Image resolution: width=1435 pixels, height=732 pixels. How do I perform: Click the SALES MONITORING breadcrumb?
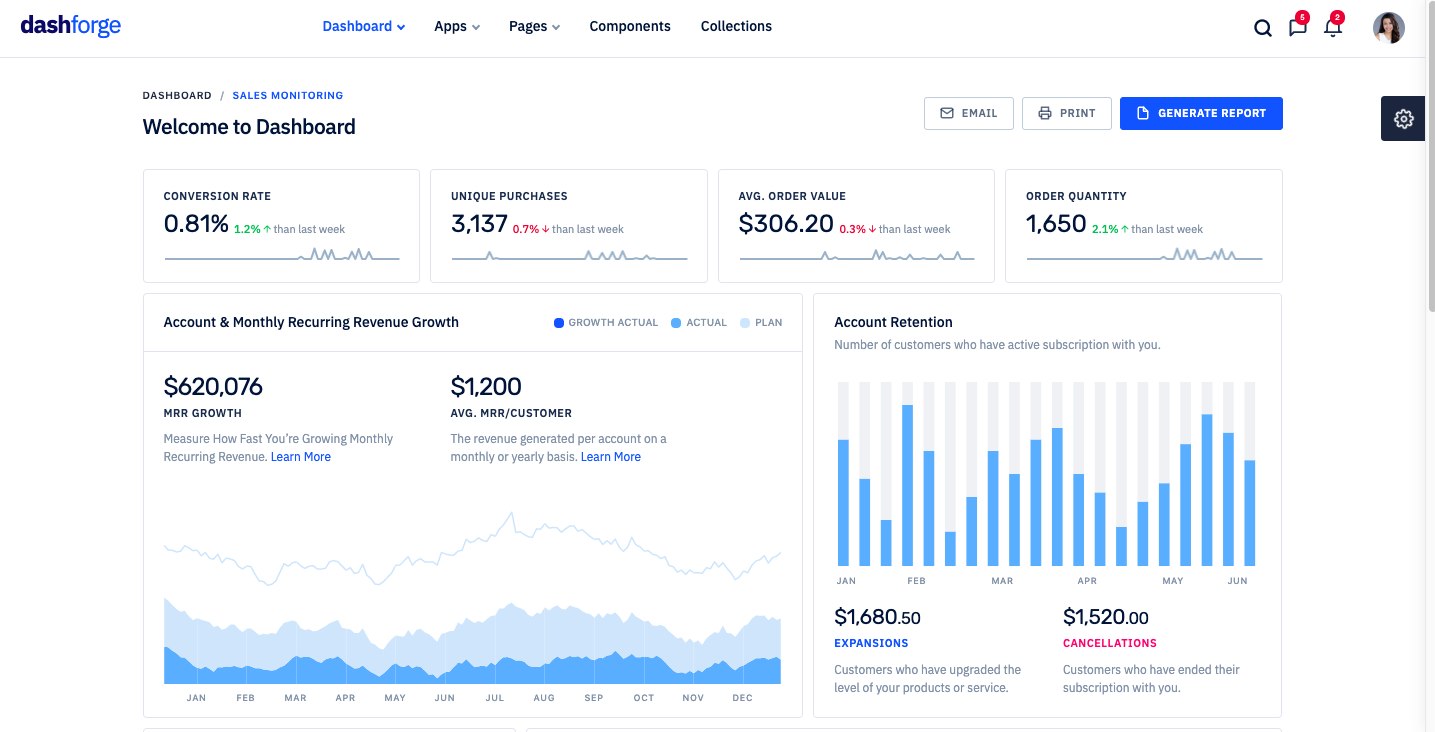(x=288, y=96)
